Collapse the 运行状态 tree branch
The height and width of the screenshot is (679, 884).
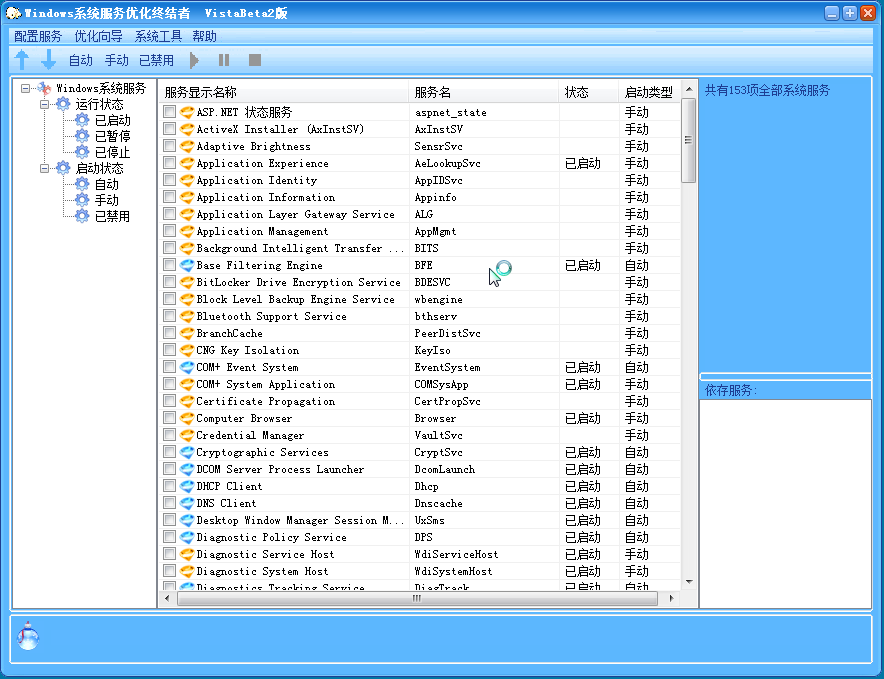[45, 104]
